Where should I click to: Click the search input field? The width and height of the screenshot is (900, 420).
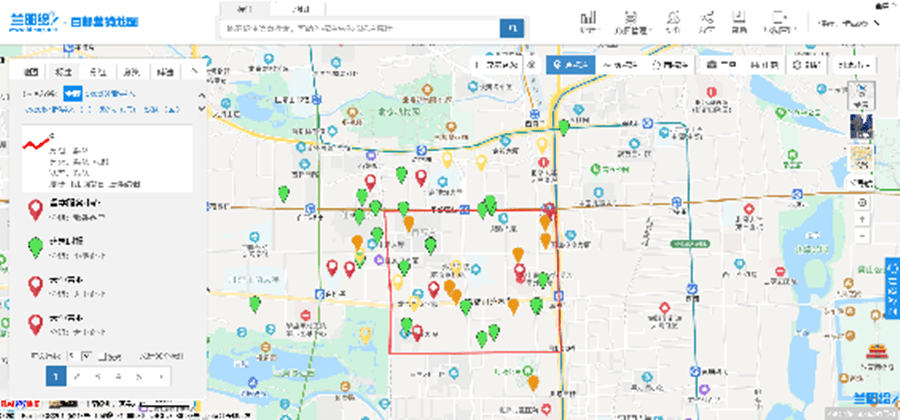pyautogui.click(x=360, y=28)
